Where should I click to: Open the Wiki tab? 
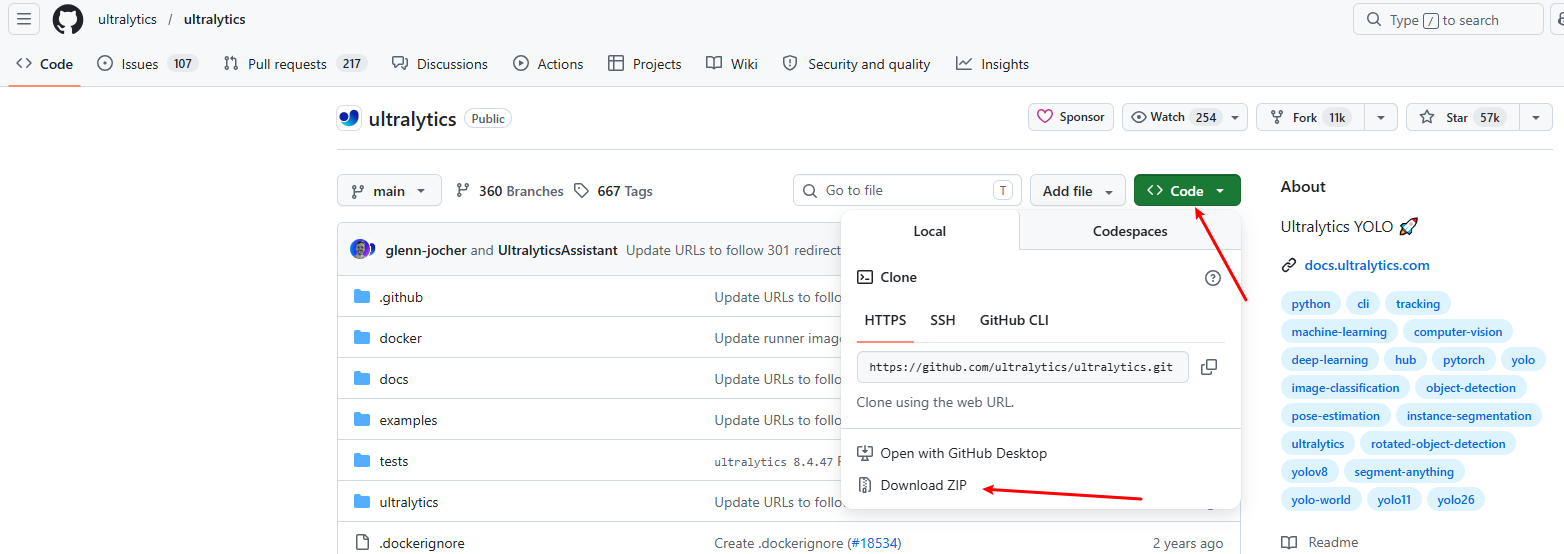click(x=732, y=64)
